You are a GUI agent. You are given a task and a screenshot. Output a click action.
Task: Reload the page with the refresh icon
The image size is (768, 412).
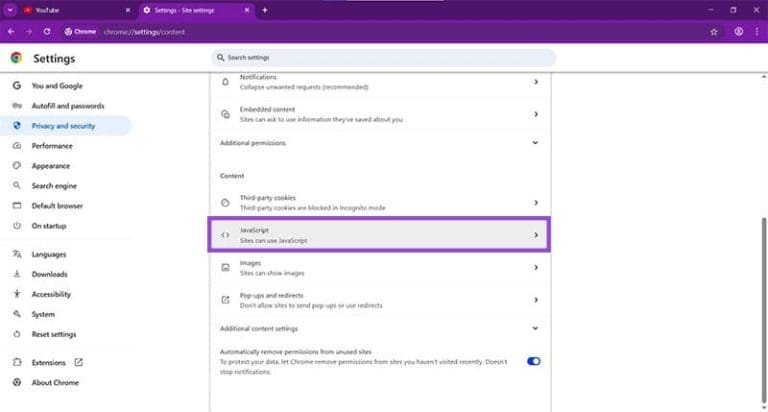(46, 31)
